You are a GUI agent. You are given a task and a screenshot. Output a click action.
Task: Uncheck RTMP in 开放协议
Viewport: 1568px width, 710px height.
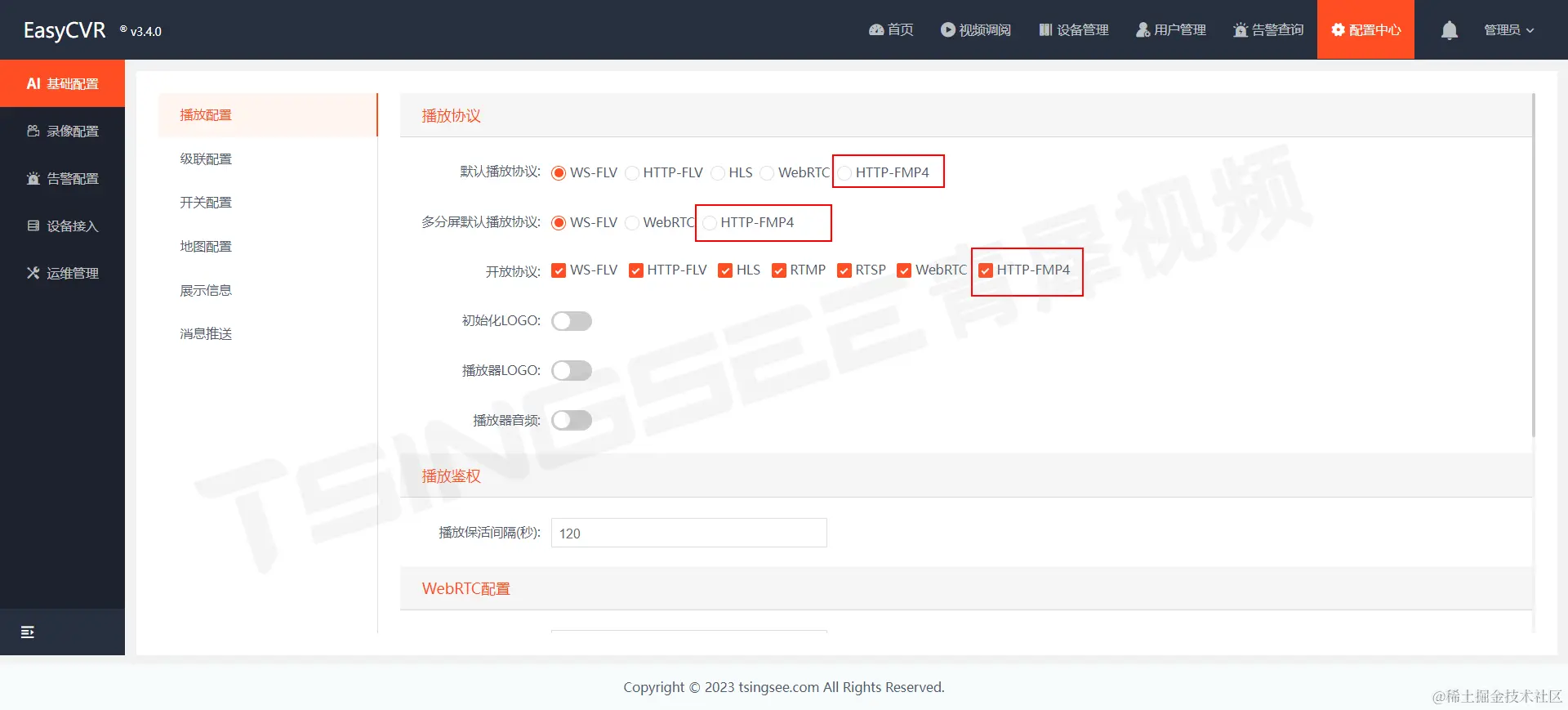coord(779,270)
